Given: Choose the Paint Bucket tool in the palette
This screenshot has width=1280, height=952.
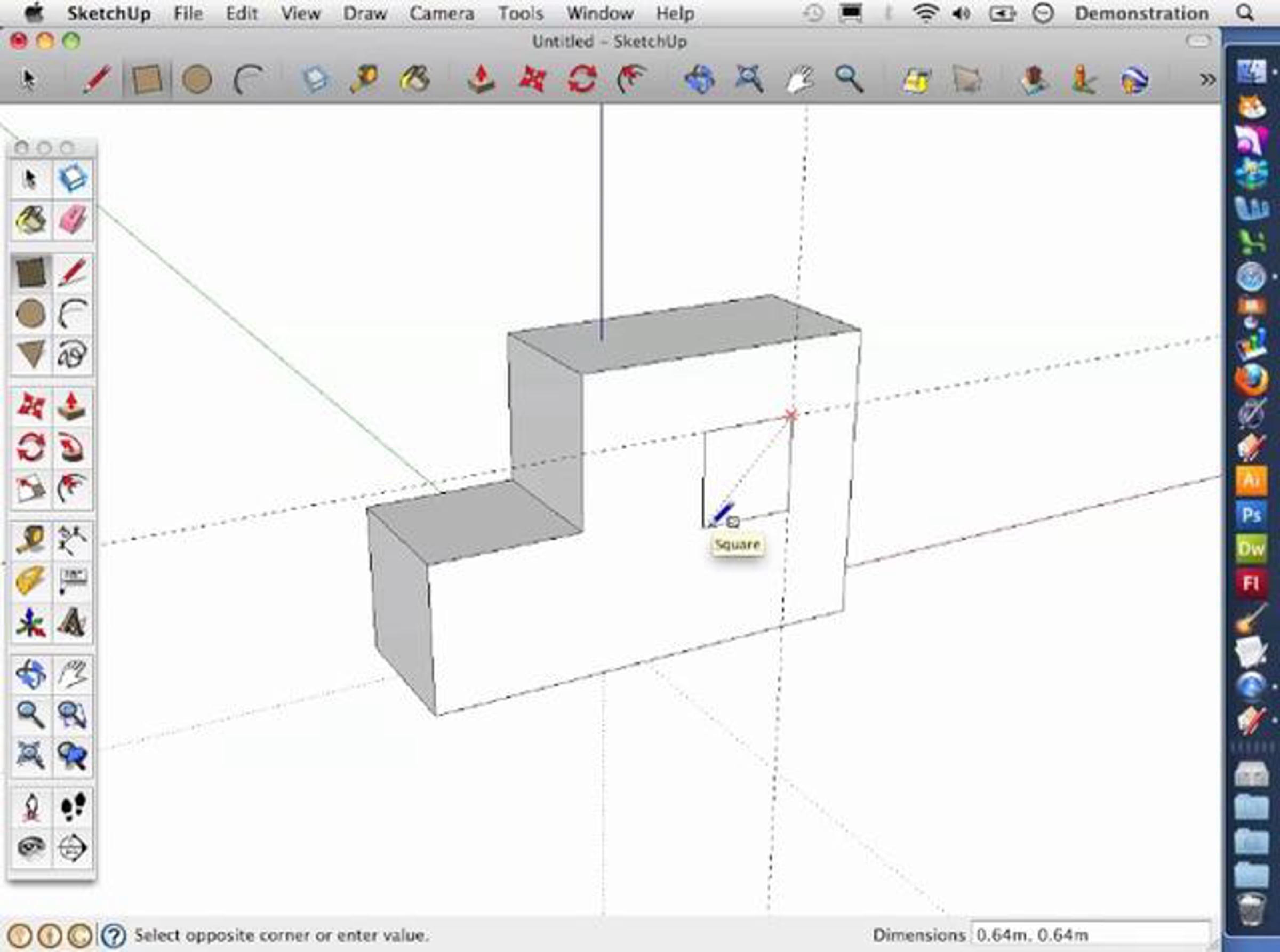Looking at the screenshot, I should click(30, 221).
